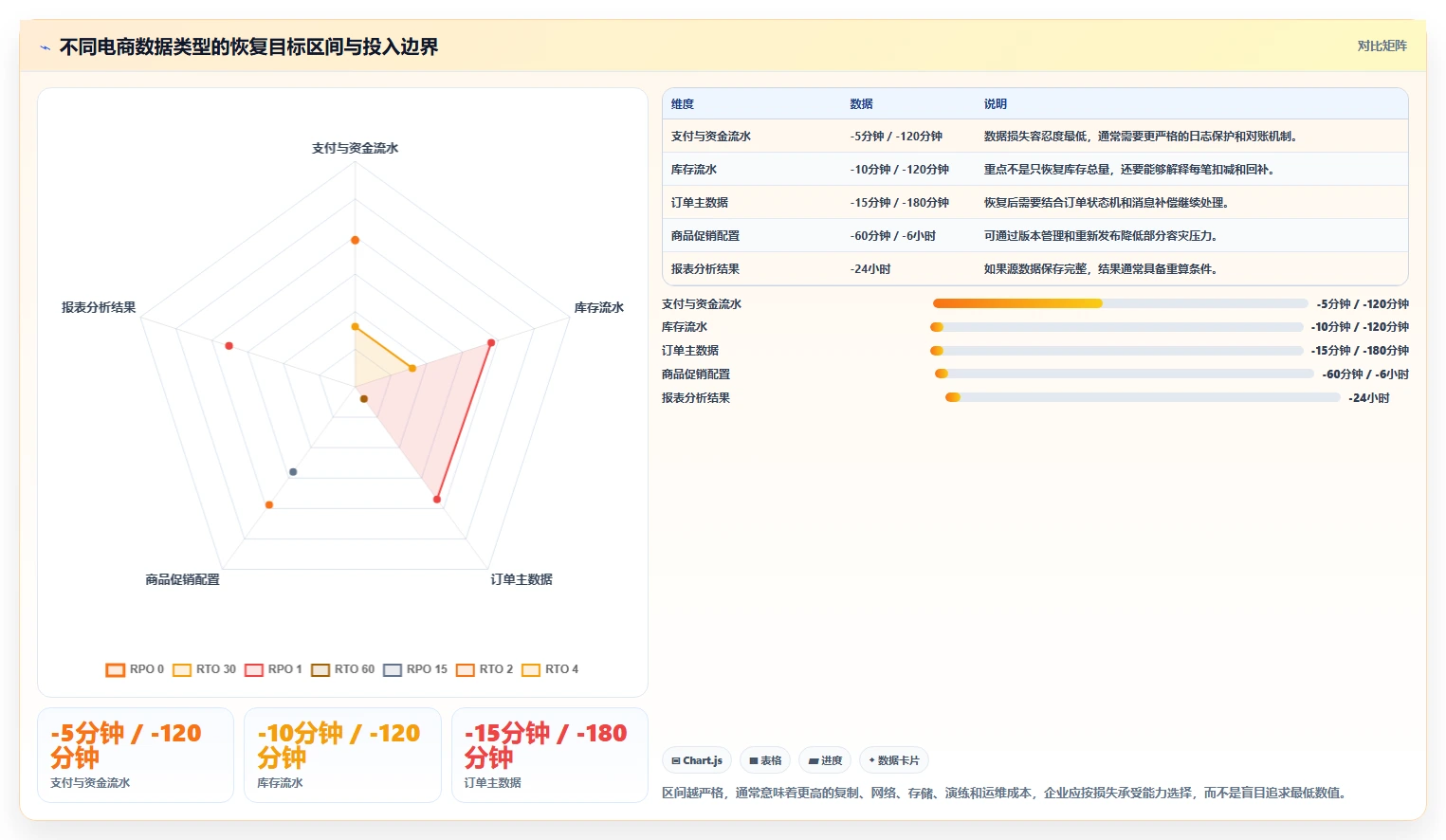Click the 说明 column header
The image size is (1446, 840).
pyautogui.click(x=995, y=104)
